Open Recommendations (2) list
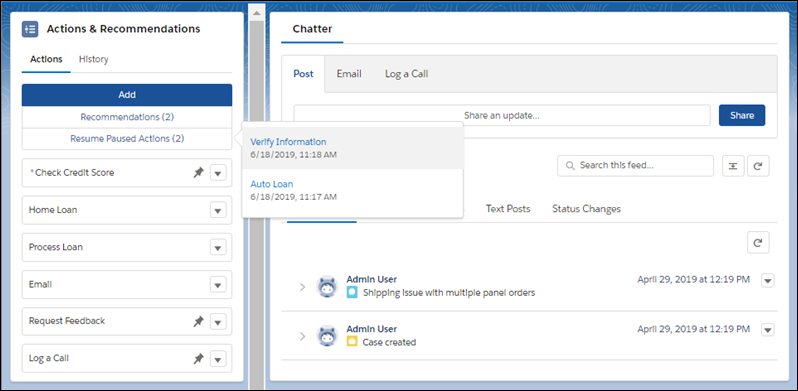Viewport: 798px width, 391px height. [127, 117]
